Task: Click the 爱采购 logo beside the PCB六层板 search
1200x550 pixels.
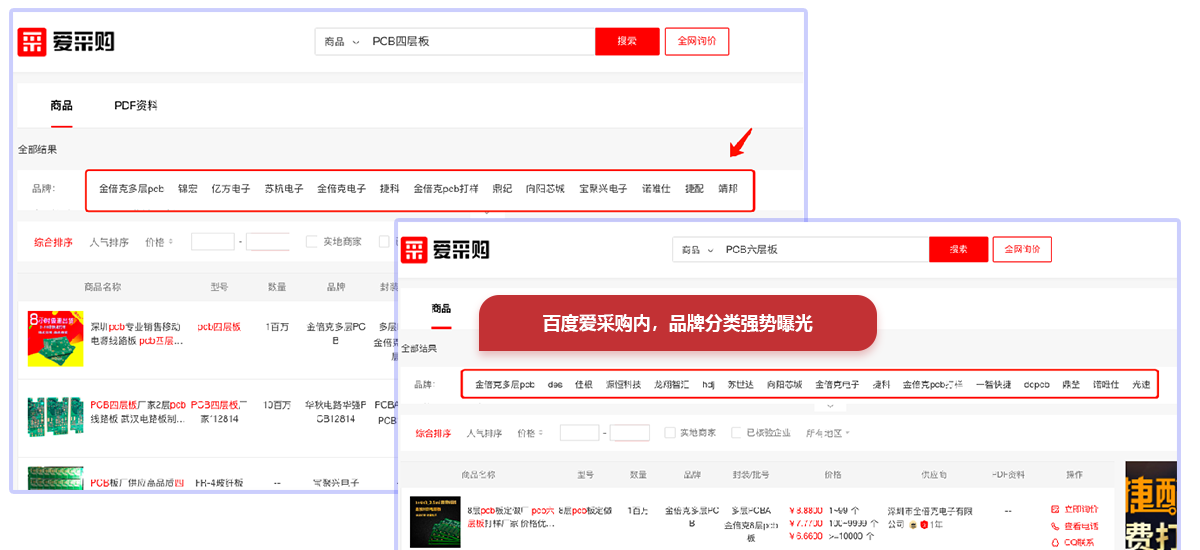Action: [446, 249]
